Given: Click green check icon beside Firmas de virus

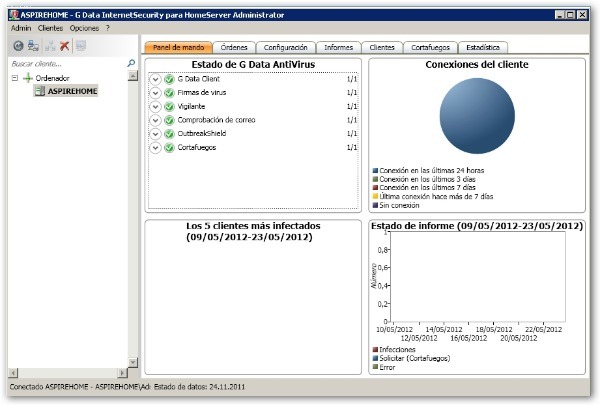Looking at the screenshot, I should click(x=169, y=93).
